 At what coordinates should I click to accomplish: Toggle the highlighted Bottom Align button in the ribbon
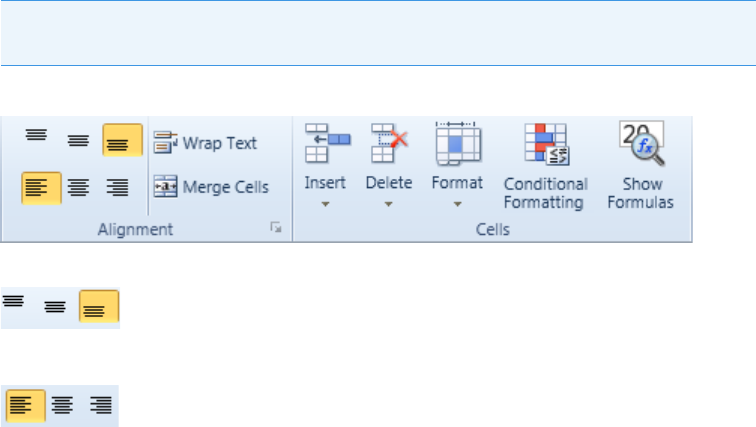(121, 141)
